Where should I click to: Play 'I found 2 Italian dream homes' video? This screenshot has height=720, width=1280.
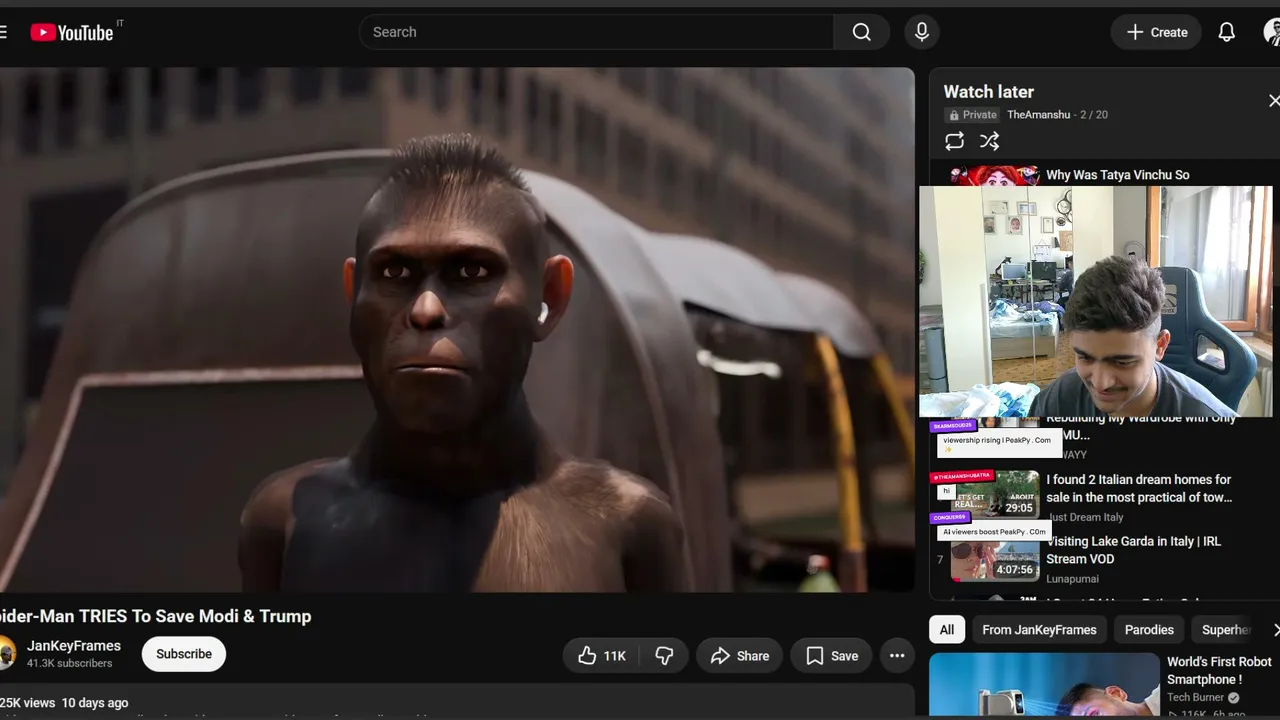(1139, 488)
